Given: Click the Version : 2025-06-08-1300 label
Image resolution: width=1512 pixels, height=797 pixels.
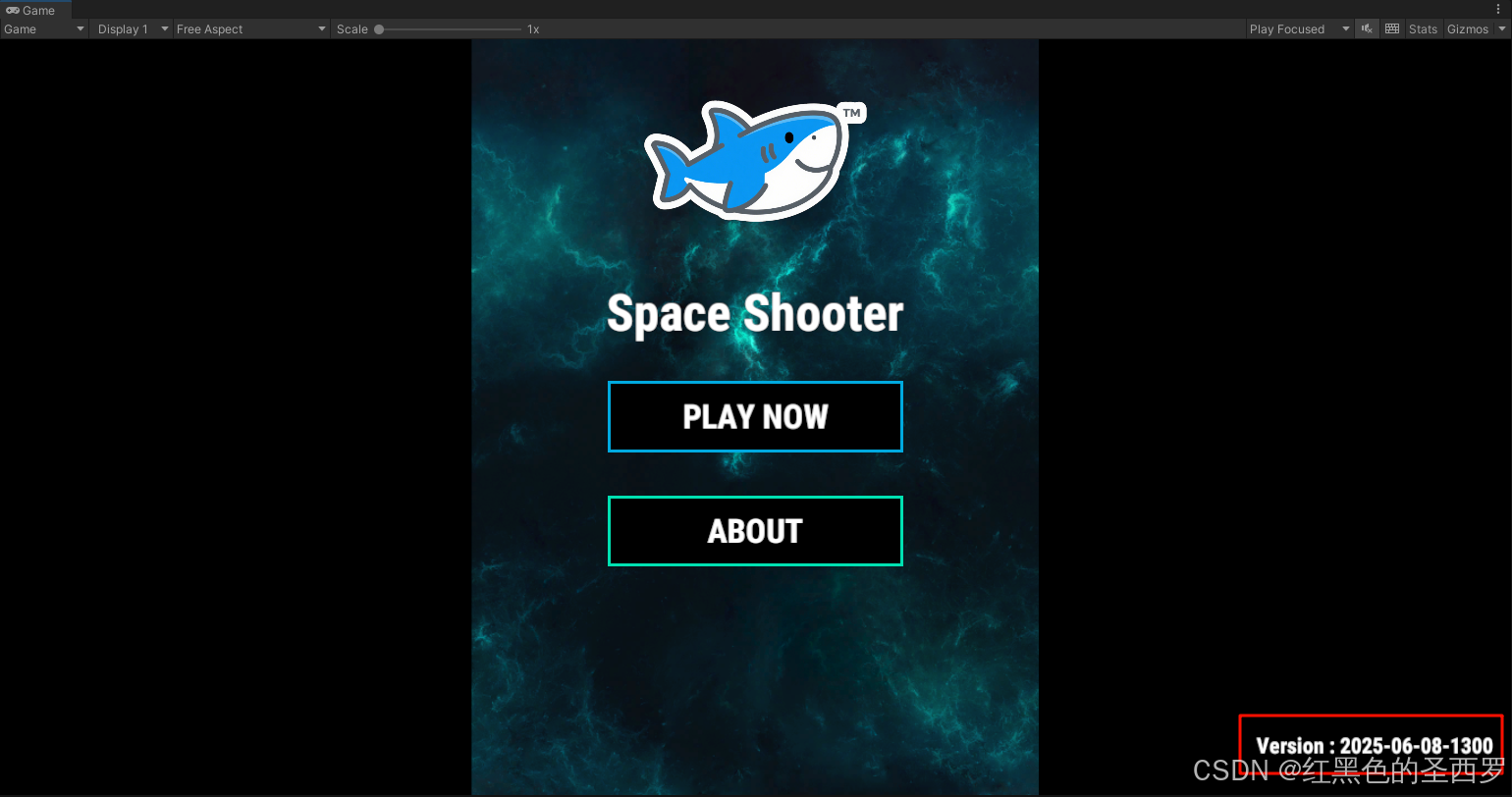Looking at the screenshot, I should [1375, 746].
